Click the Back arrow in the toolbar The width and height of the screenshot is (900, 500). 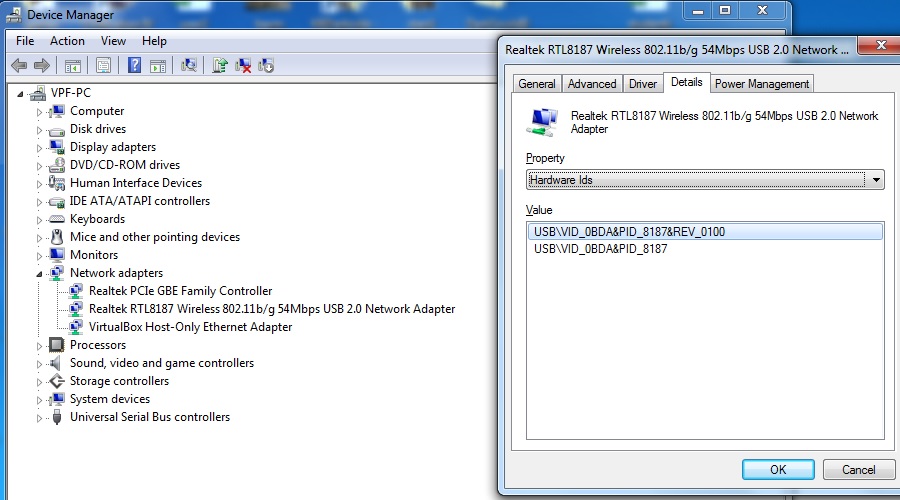[19, 65]
